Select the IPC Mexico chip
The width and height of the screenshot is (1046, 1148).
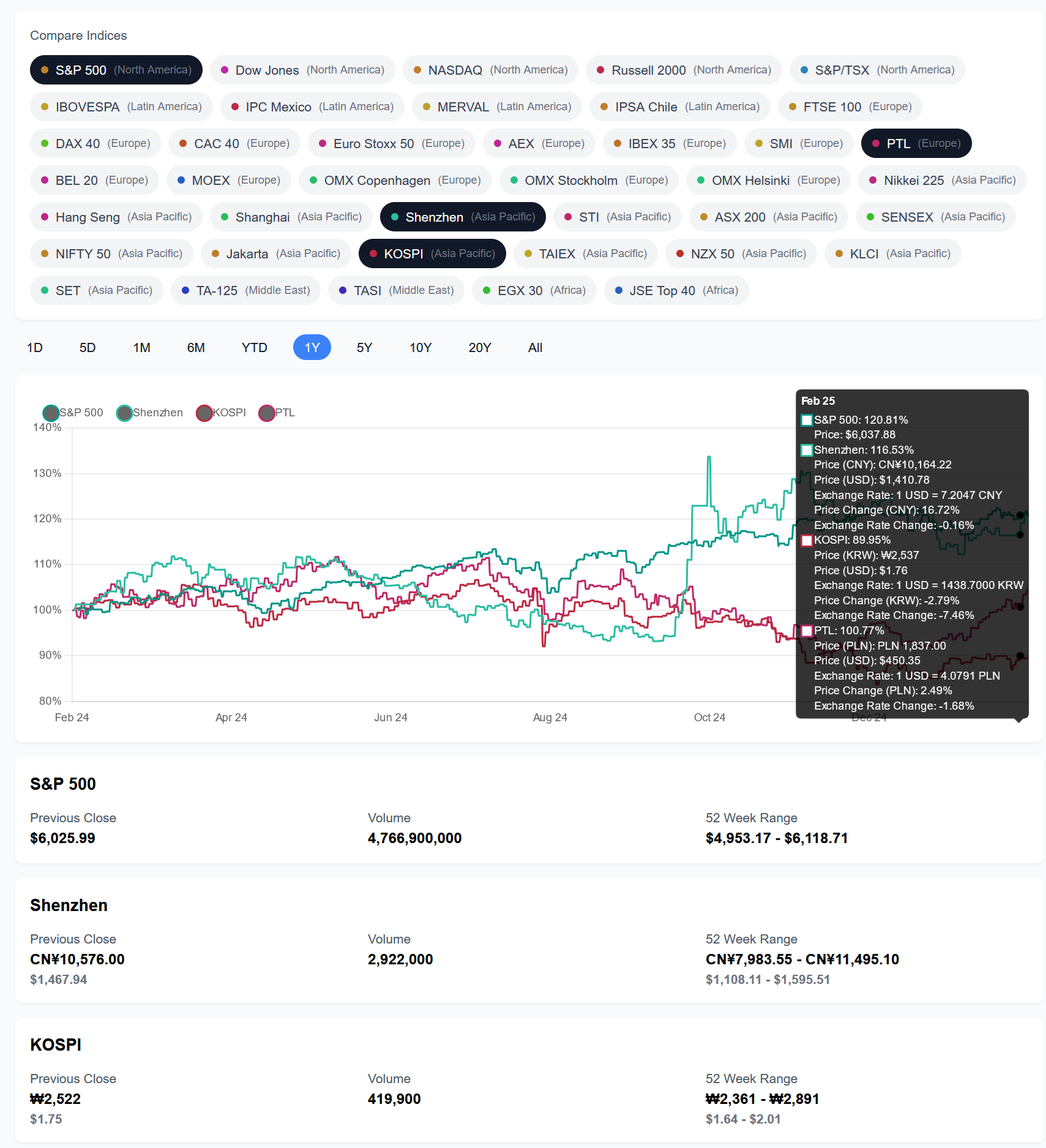pos(312,107)
